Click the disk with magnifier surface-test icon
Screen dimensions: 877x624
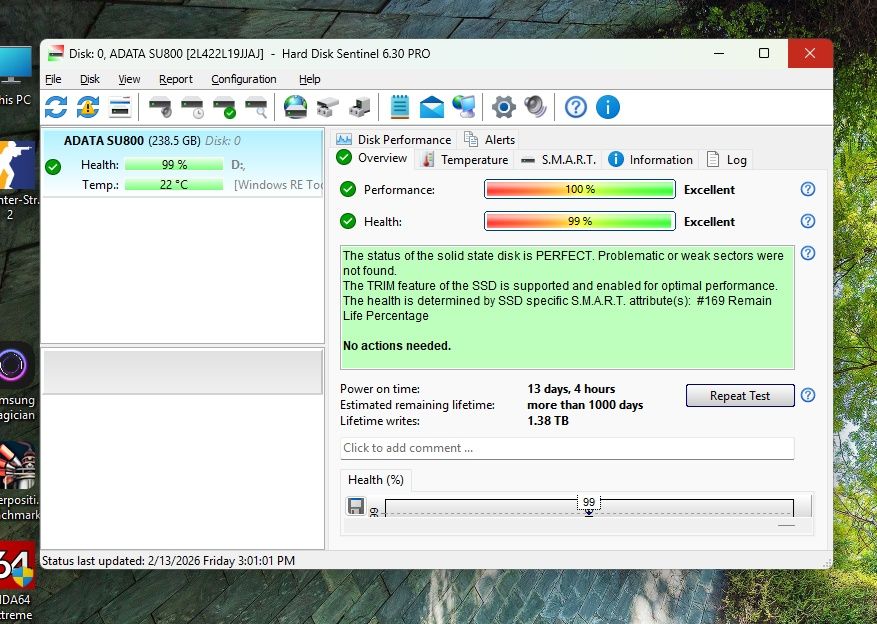pyautogui.click(x=256, y=107)
